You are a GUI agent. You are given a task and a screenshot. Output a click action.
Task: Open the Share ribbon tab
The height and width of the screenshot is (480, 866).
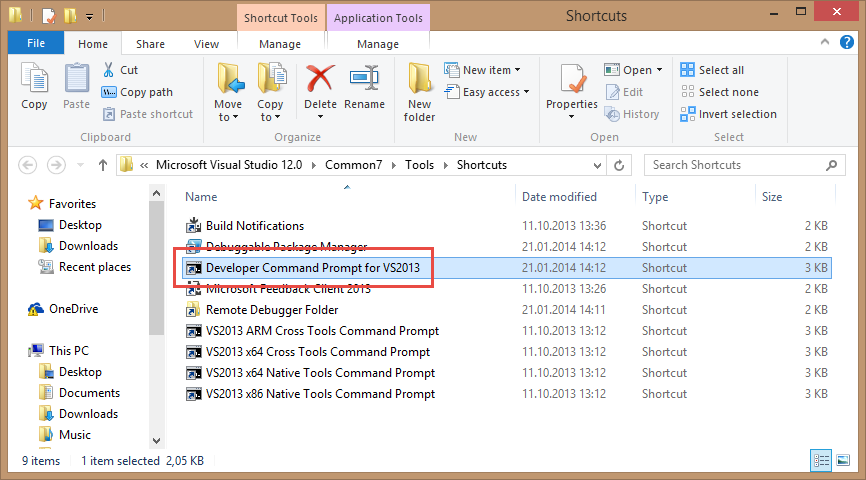(150, 44)
